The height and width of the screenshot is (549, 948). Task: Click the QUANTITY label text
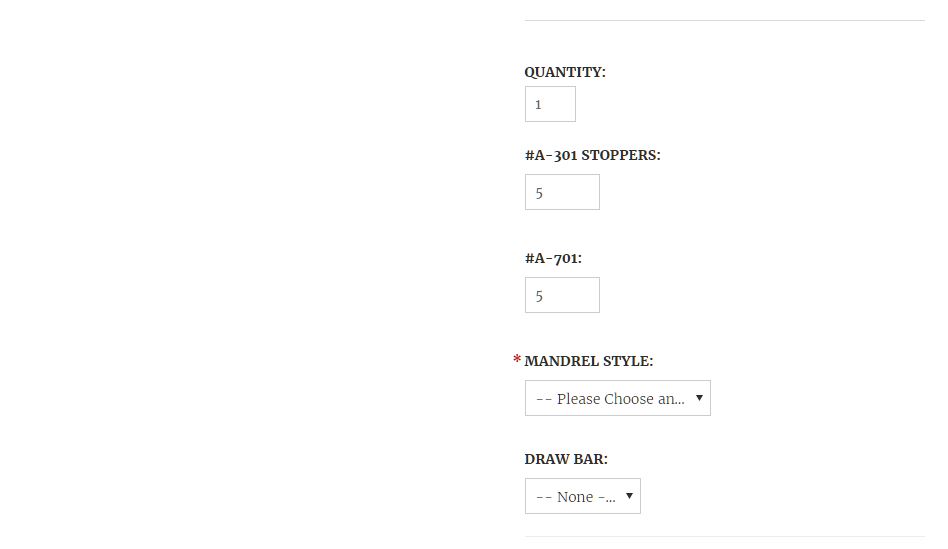tap(565, 72)
